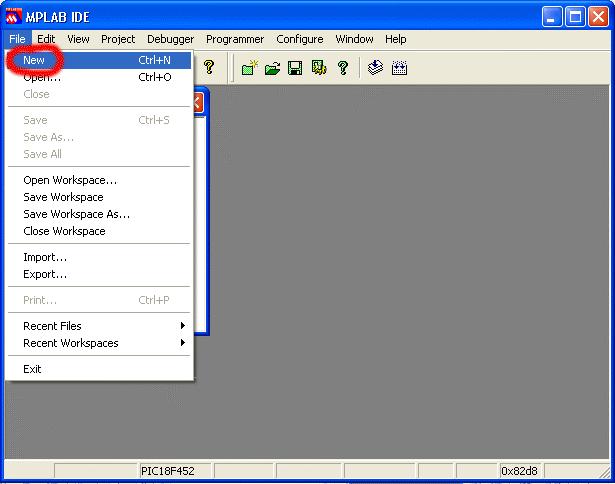Maximize the MPLAB IDE window
This screenshot has width=615, height=484.
[x=575, y=17]
